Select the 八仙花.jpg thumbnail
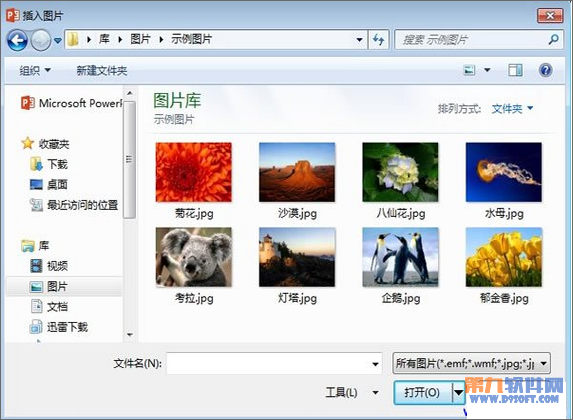The height and width of the screenshot is (420, 573). click(401, 172)
